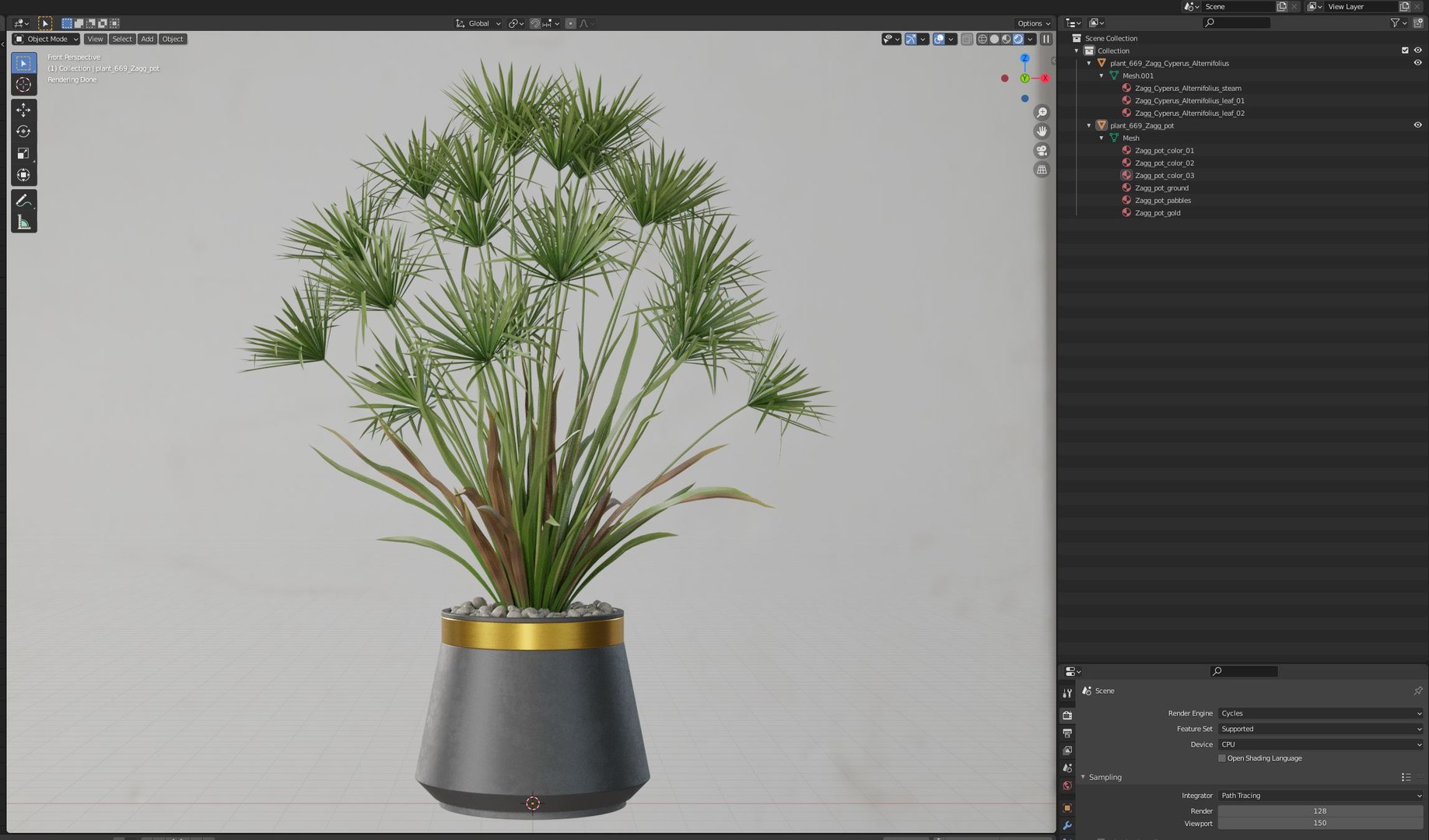The image size is (1429, 840).
Task: Select the Cursor tool in the viewport toolbar
Action: [x=23, y=85]
